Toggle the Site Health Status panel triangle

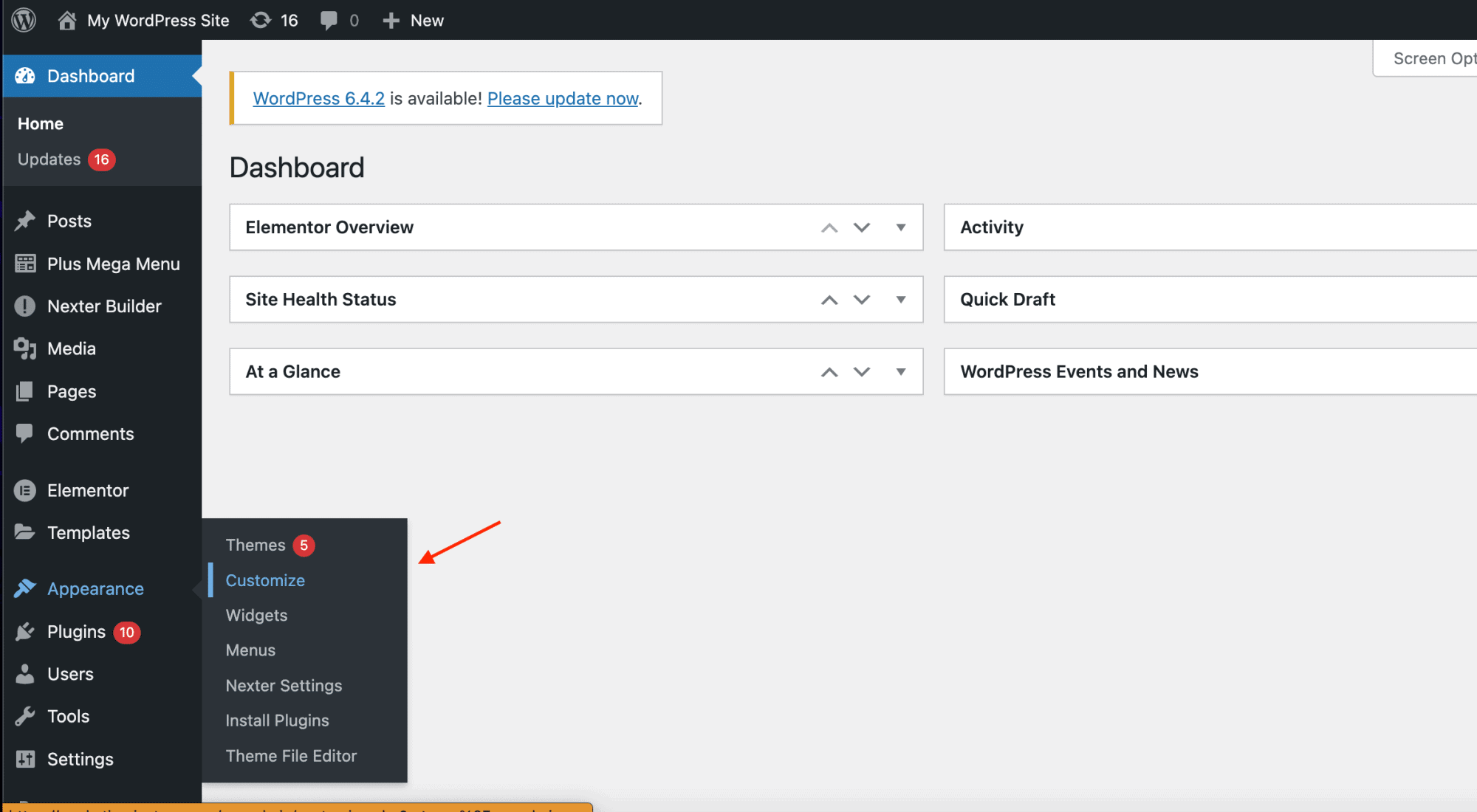(x=901, y=300)
